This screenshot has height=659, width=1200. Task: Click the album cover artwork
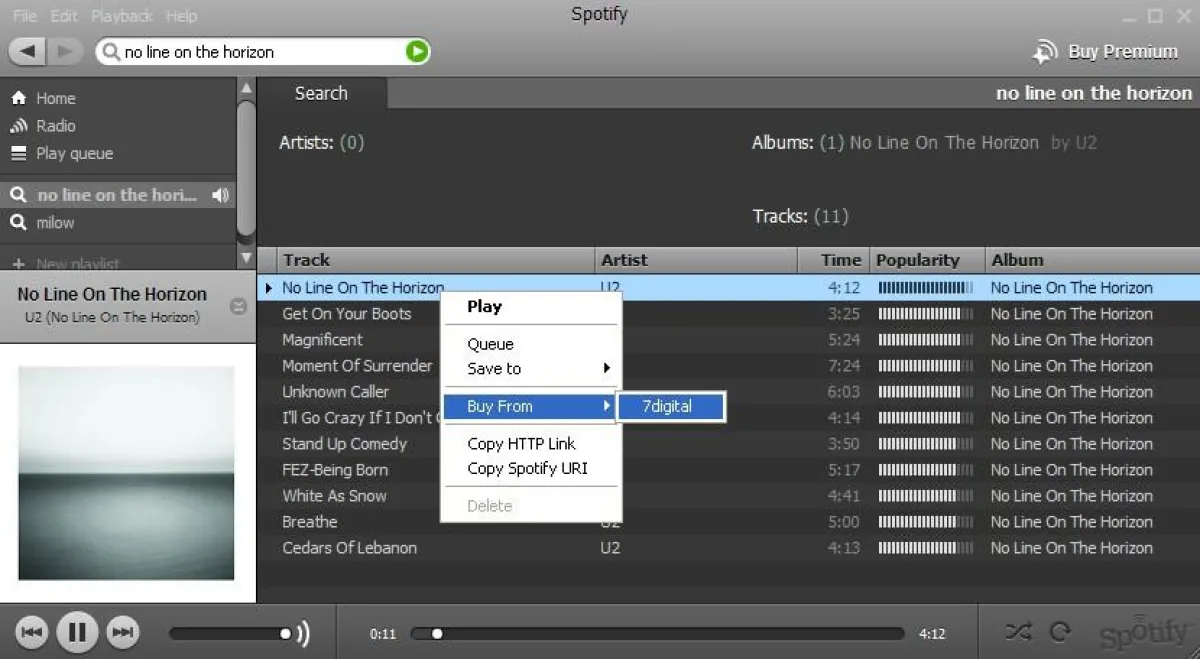click(x=126, y=473)
